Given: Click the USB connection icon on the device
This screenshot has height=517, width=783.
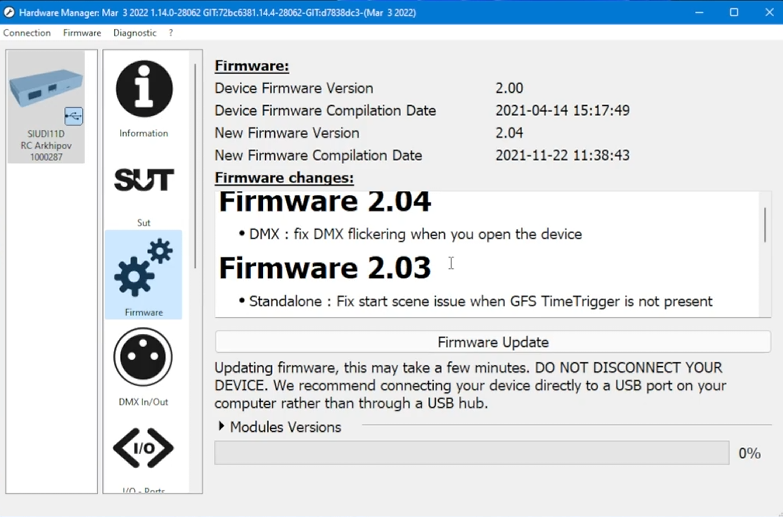Looking at the screenshot, I should tap(73, 116).
